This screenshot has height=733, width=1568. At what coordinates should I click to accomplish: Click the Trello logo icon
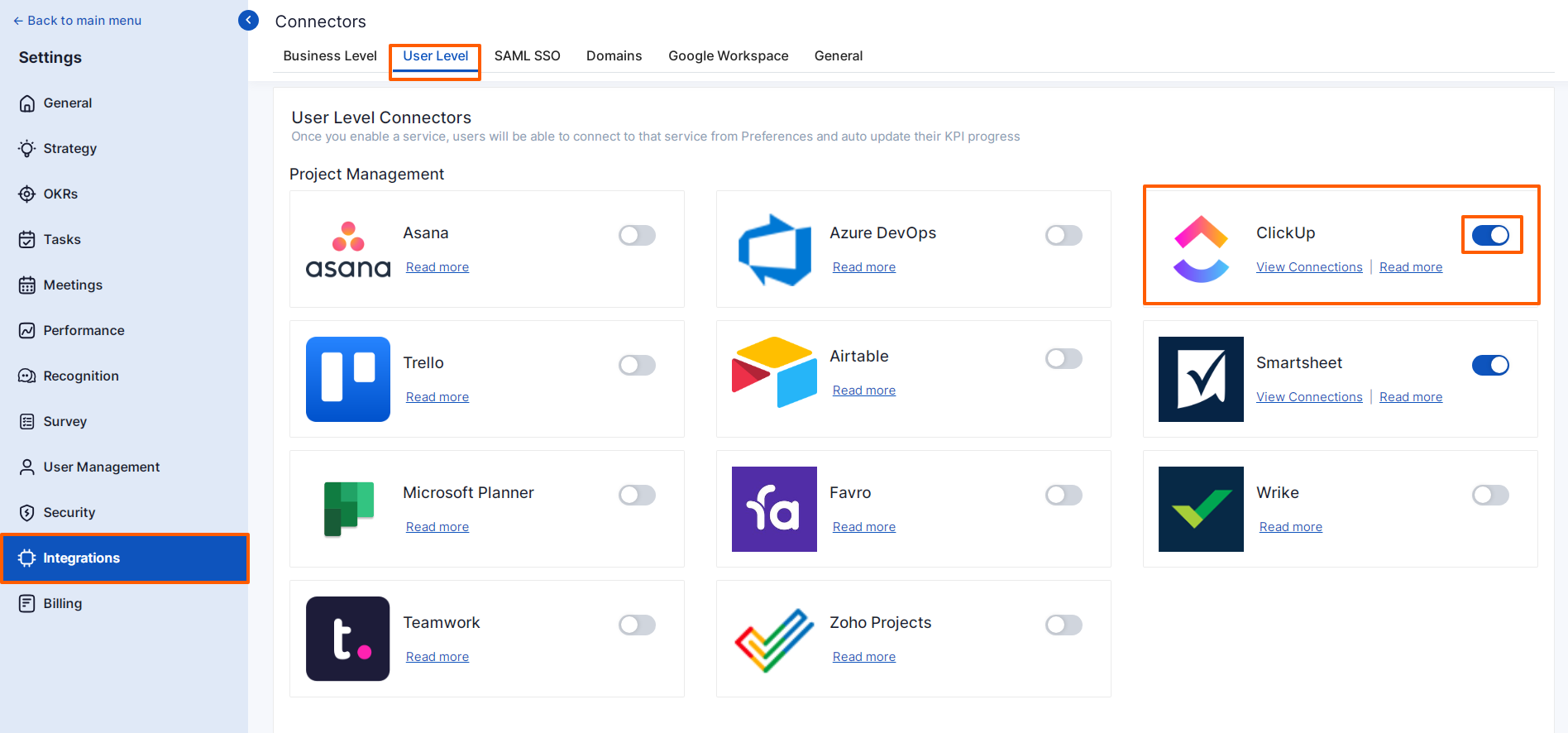(348, 379)
